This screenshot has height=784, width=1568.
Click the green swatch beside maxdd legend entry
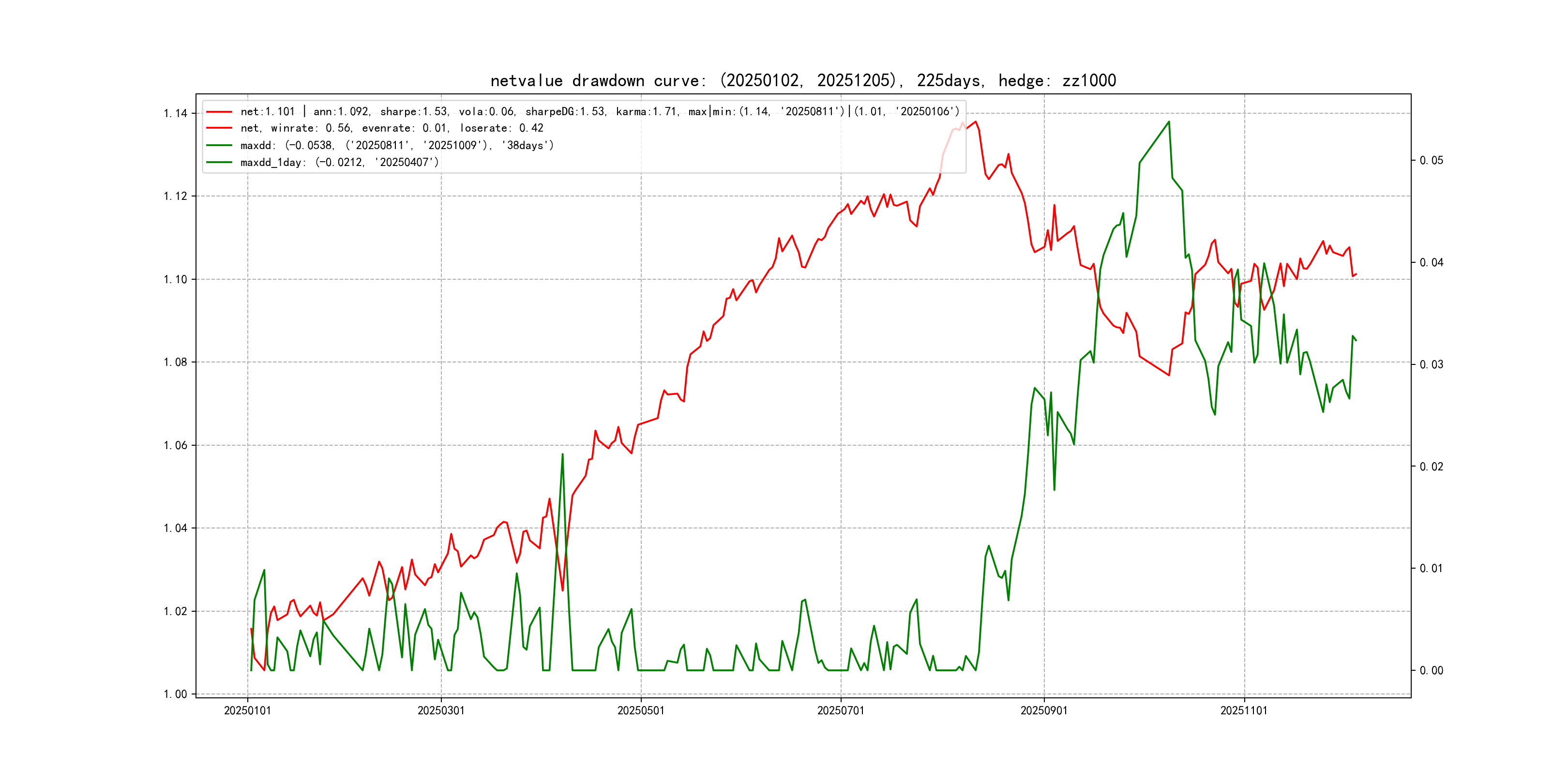219,146
